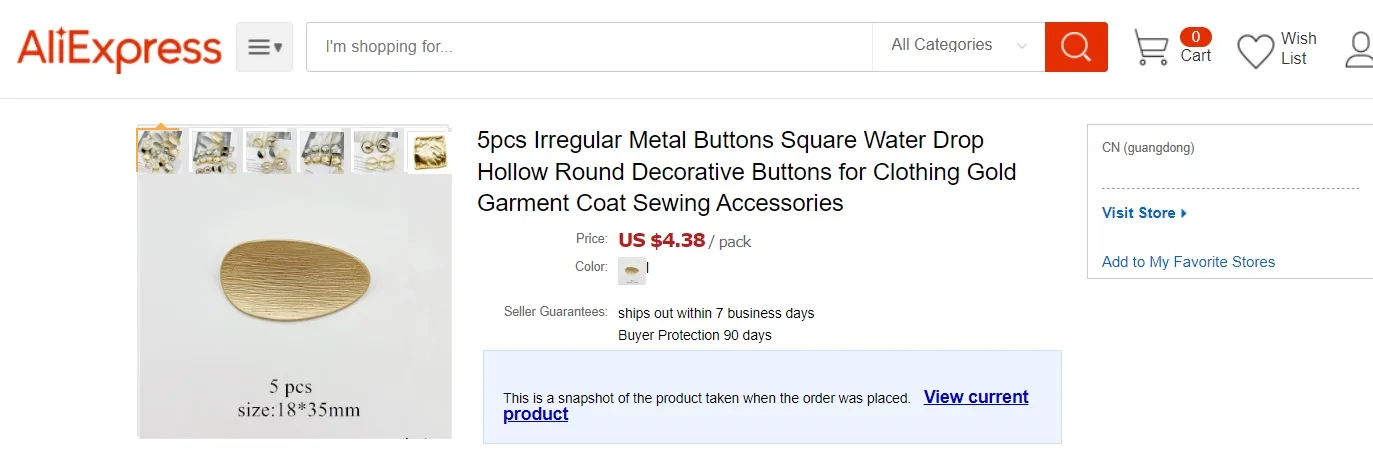The height and width of the screenshot is (475, 1373).
Task: Click Add to My Favorite Stores
Action: click(1188, 262)
